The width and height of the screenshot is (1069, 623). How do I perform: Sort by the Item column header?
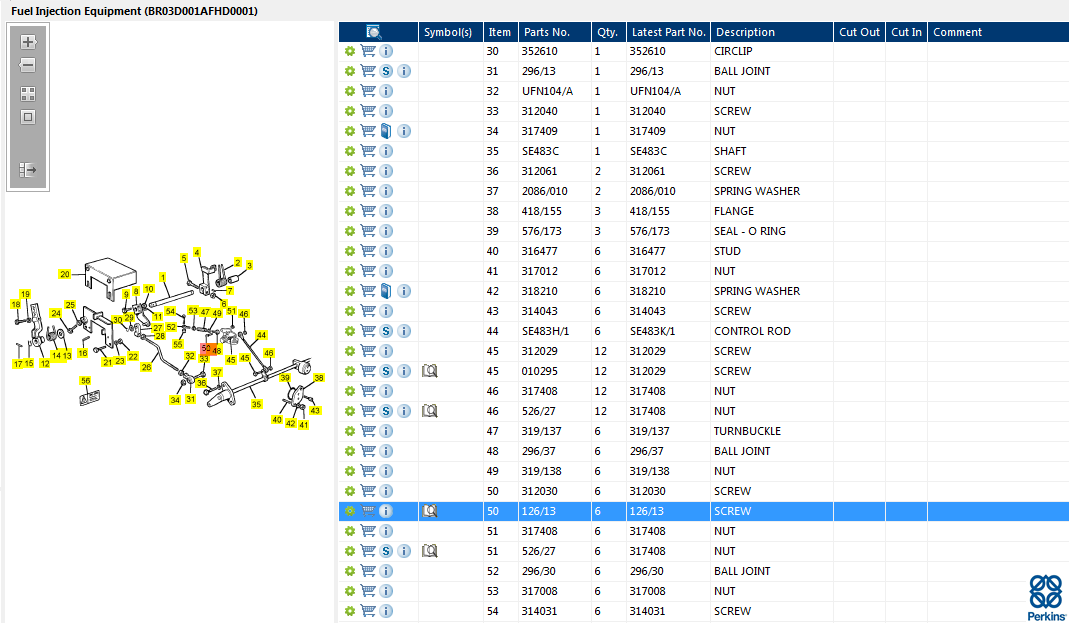(x=500, y=32)
